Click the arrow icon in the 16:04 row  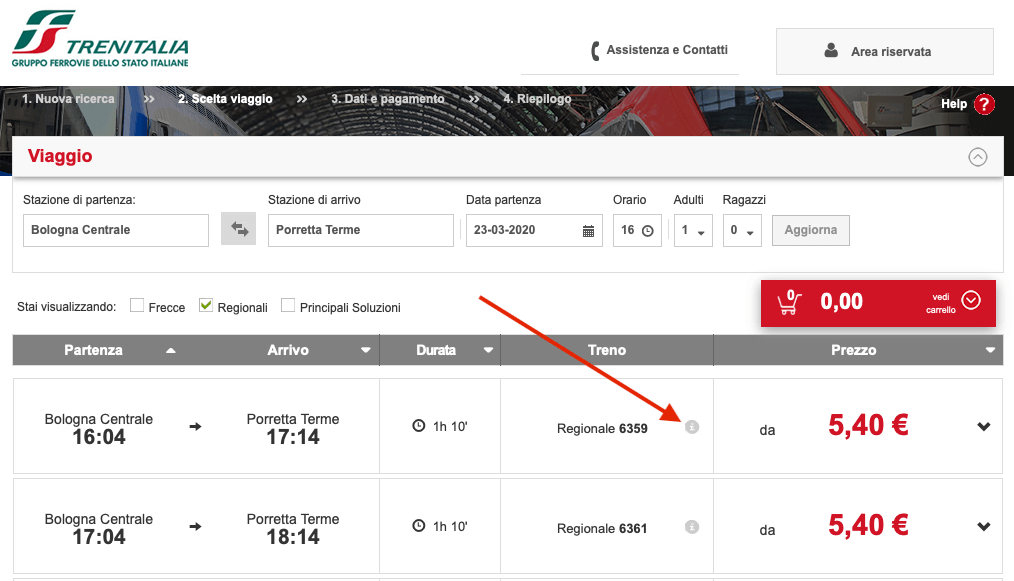pyautogui.click(x=195, y=426)
